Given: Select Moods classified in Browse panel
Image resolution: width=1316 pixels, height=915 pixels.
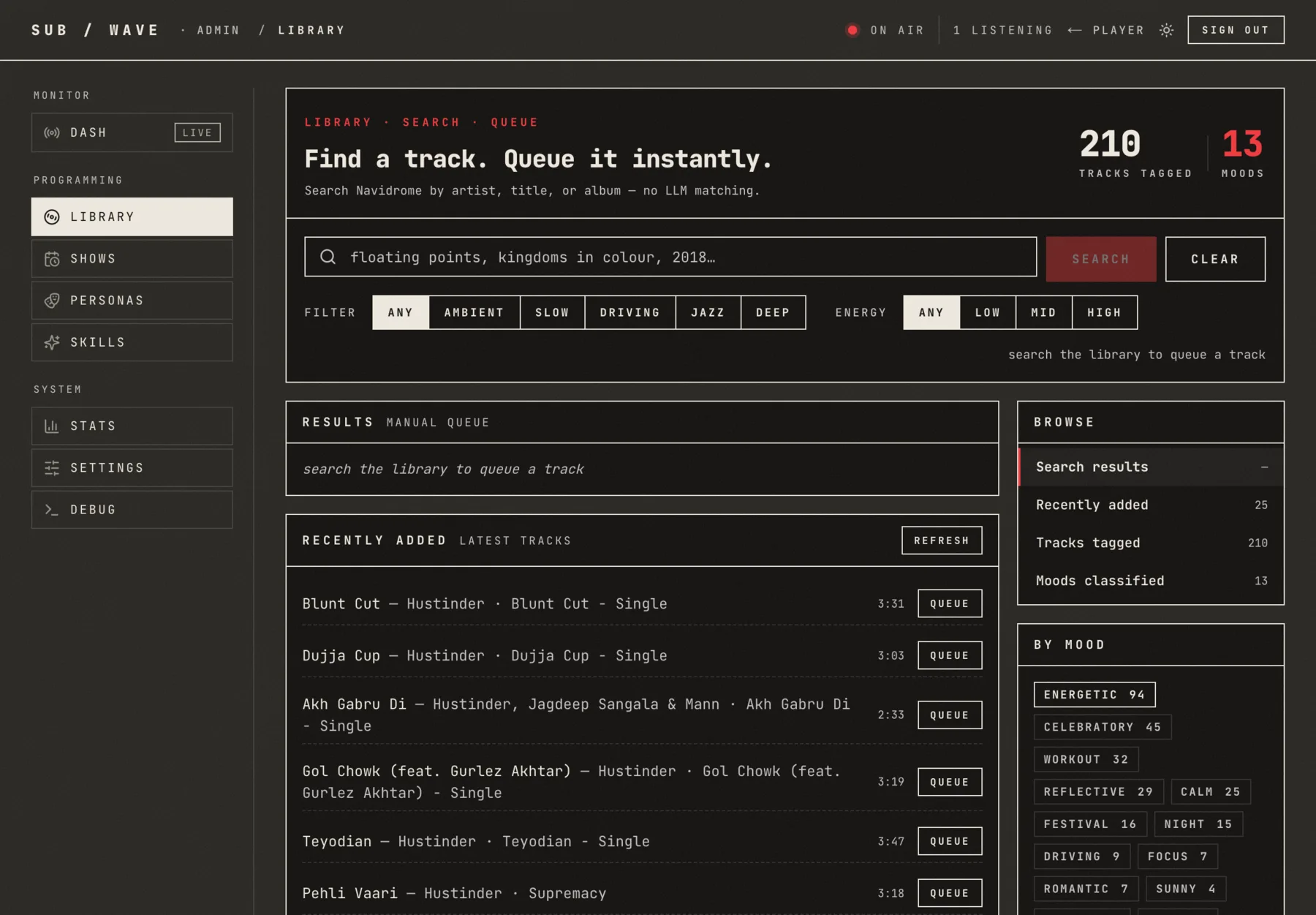Looking at the screenshot, I should (1151, 581).
